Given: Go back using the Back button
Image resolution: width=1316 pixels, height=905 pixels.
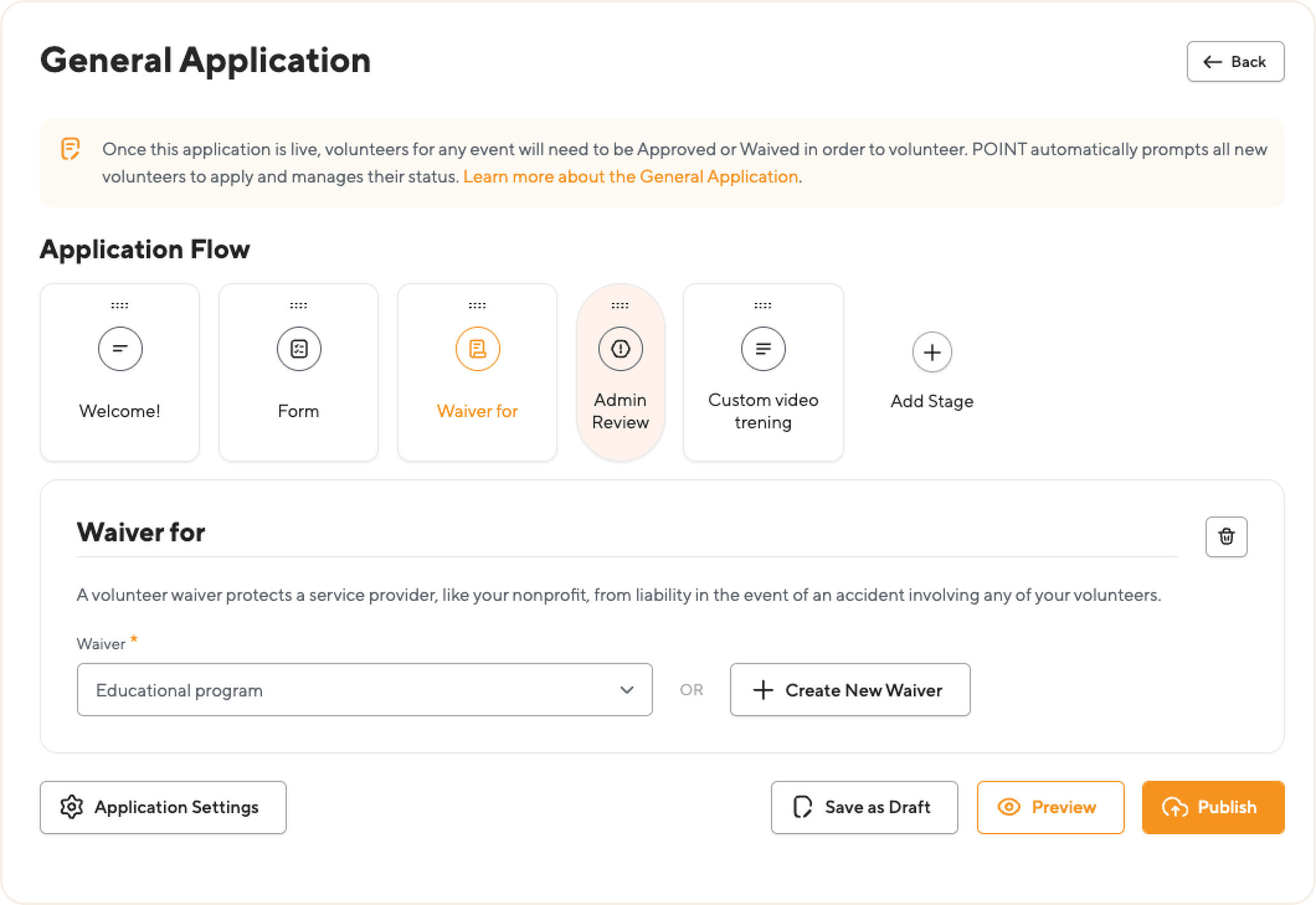Looking at the screenshot, I should pos(1235,61).
